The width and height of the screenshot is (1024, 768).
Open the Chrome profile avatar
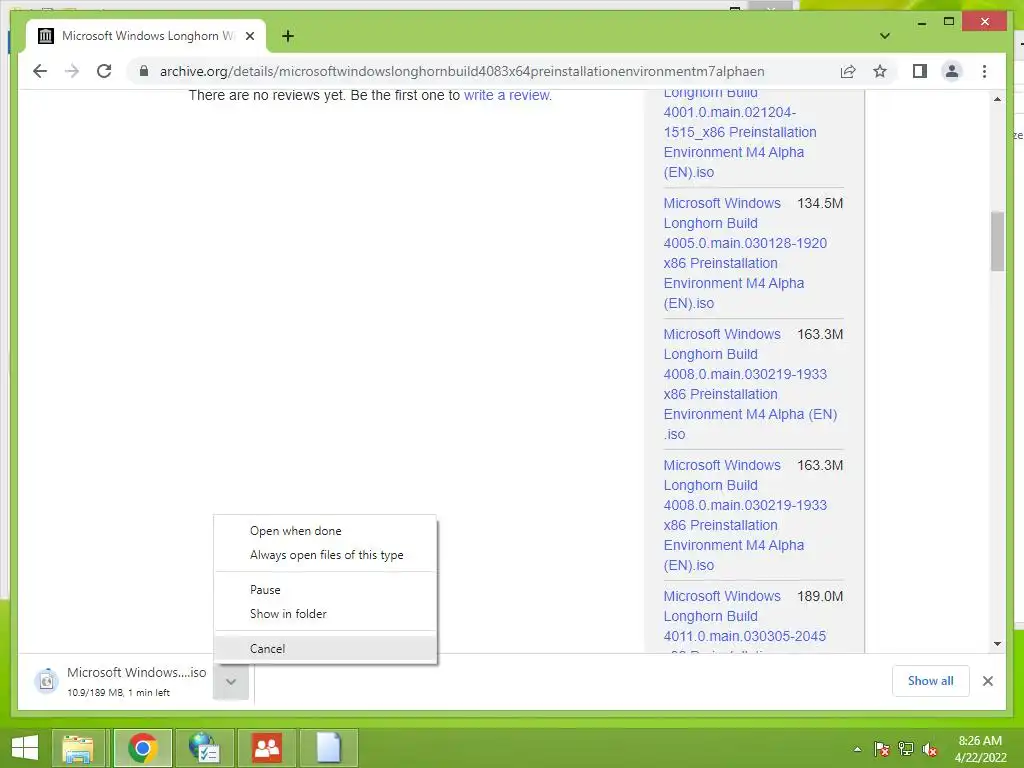coord(952,71)
